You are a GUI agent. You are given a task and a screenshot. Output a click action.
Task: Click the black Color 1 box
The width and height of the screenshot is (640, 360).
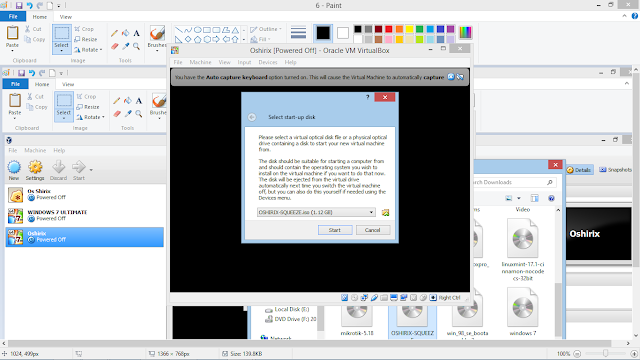[x=323, y=33]
